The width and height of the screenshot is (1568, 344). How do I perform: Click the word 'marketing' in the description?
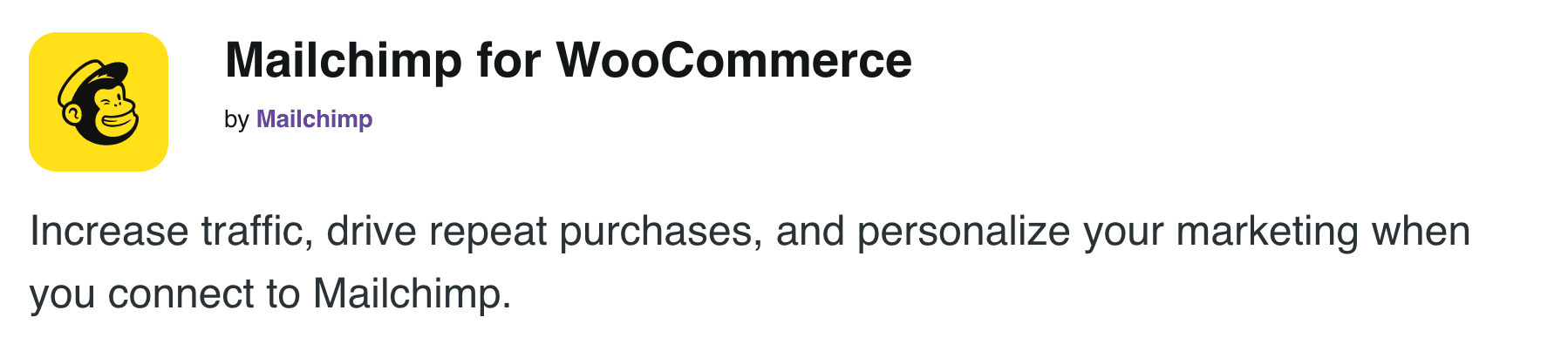(x=1267, y=233)
